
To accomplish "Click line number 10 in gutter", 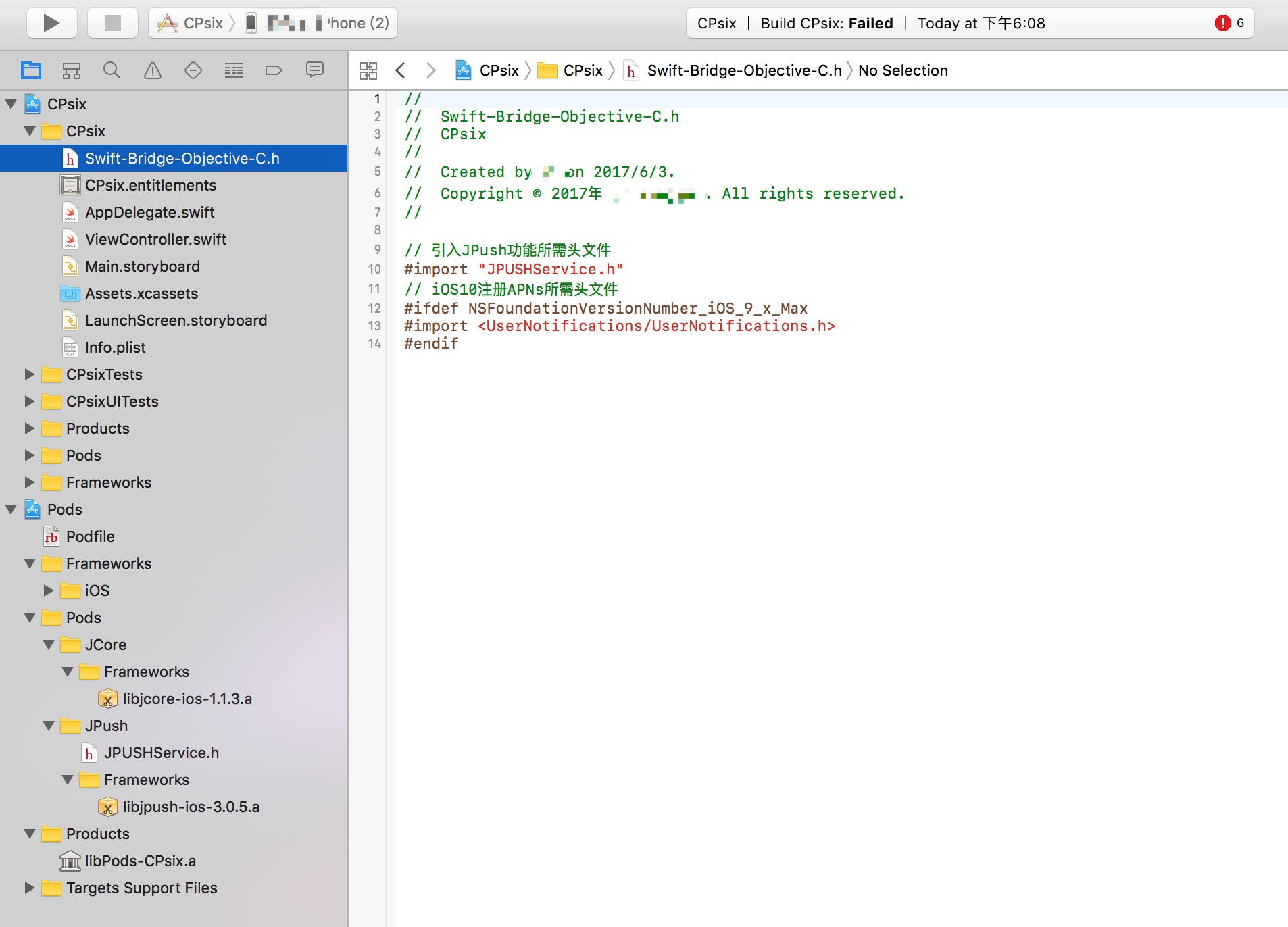I will click(x=374, y=269).
